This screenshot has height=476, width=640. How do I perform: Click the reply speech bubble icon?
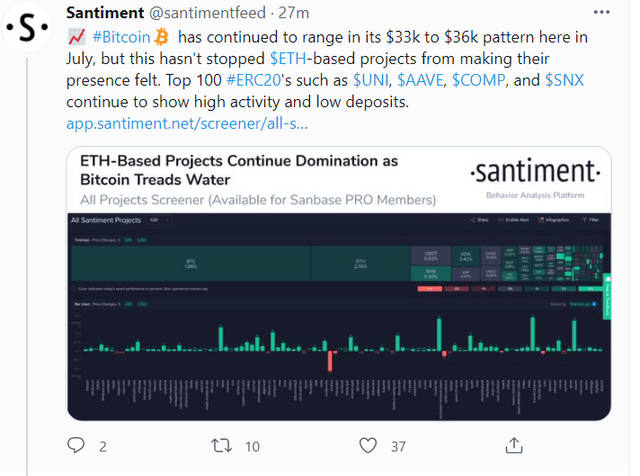click(x=78, y=445)
